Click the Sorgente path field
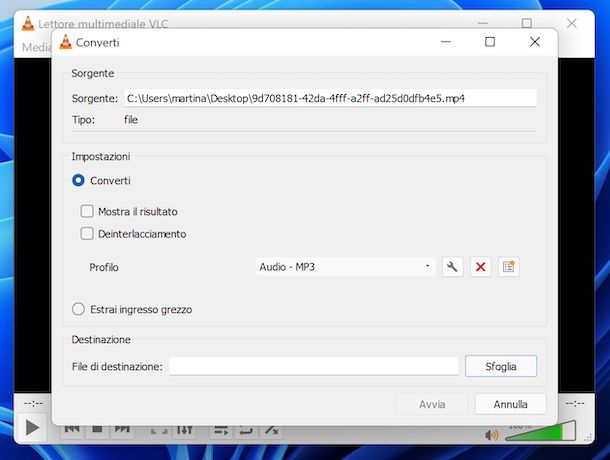The width and height of the screenshot is (610, 460). 331,98
